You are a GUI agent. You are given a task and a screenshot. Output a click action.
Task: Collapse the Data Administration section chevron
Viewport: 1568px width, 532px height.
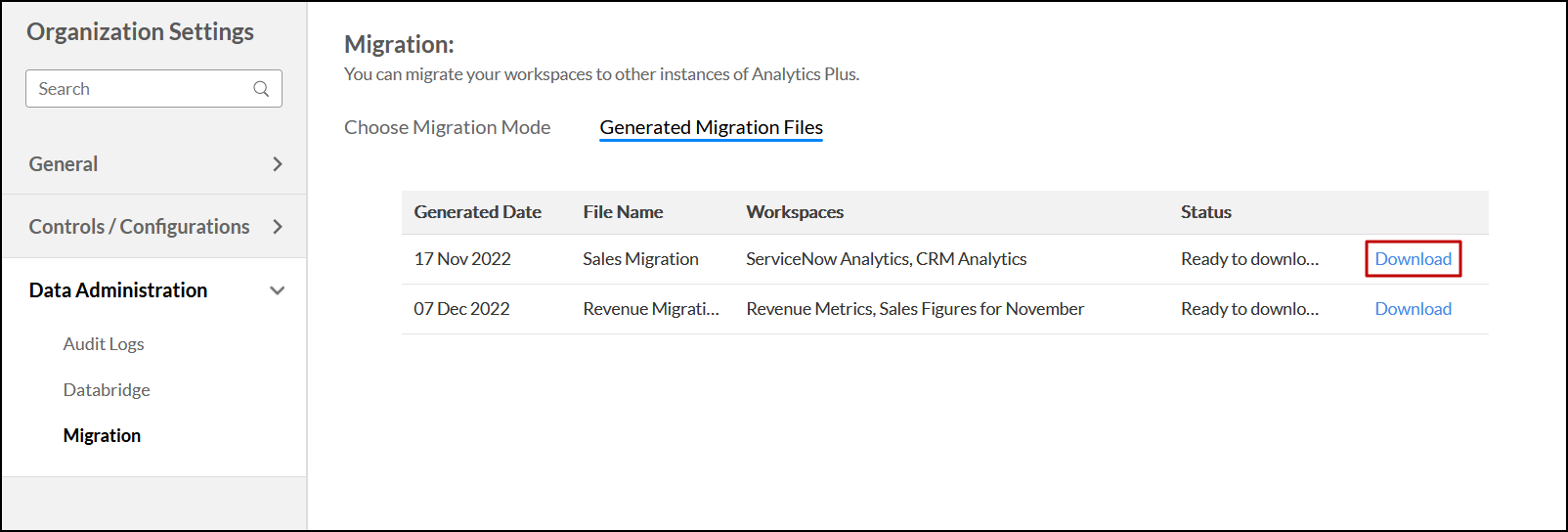tap(278, 290)
